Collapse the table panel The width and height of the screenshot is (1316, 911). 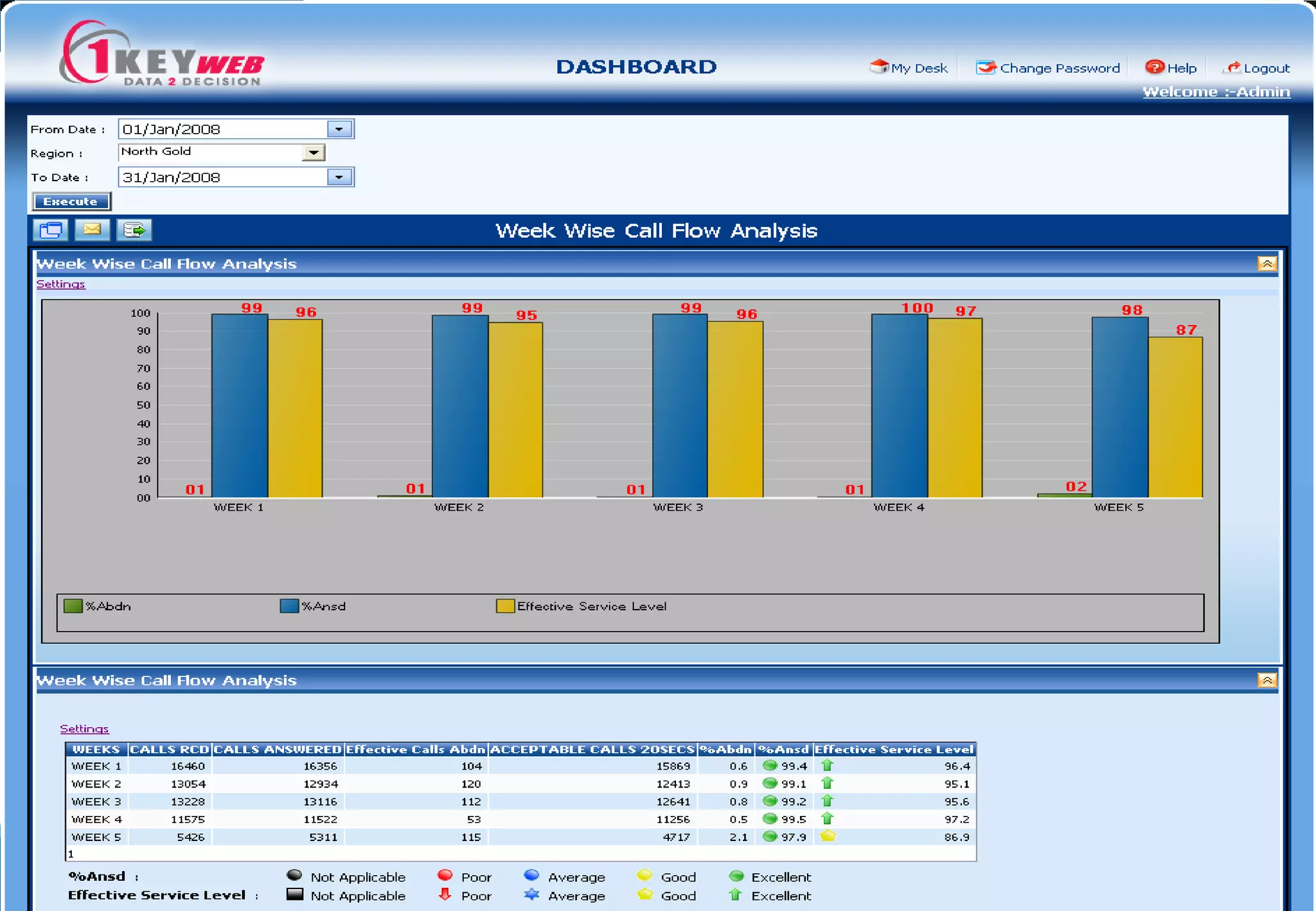click(x=1267, y=680)
